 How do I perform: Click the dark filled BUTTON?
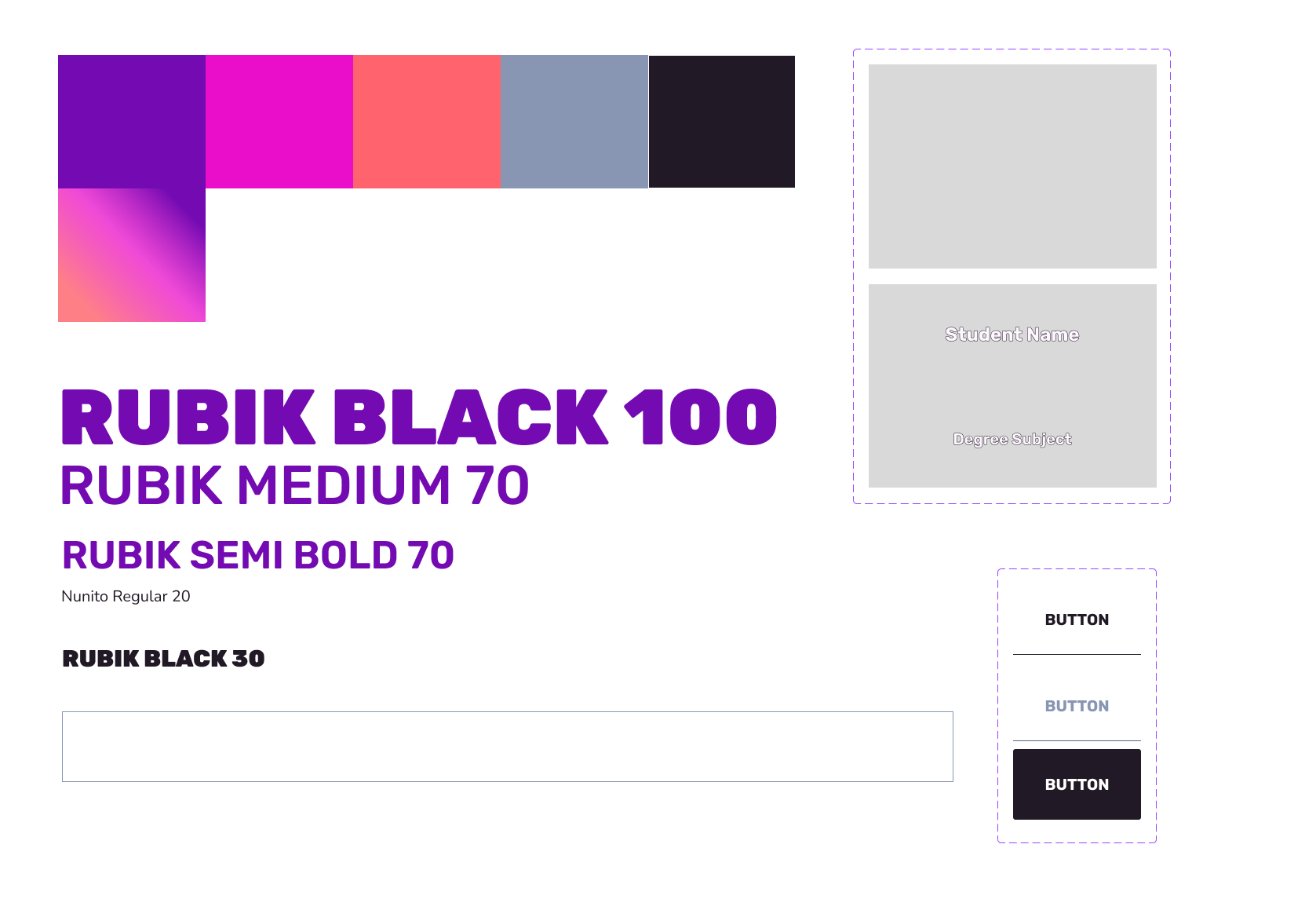[1077, 784]
